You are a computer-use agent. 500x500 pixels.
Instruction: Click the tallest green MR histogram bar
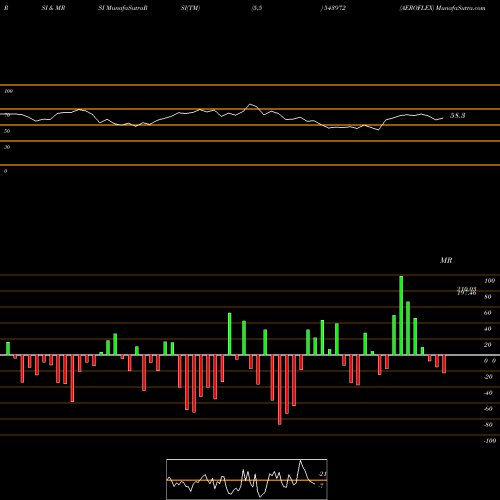tap(401, 315)
